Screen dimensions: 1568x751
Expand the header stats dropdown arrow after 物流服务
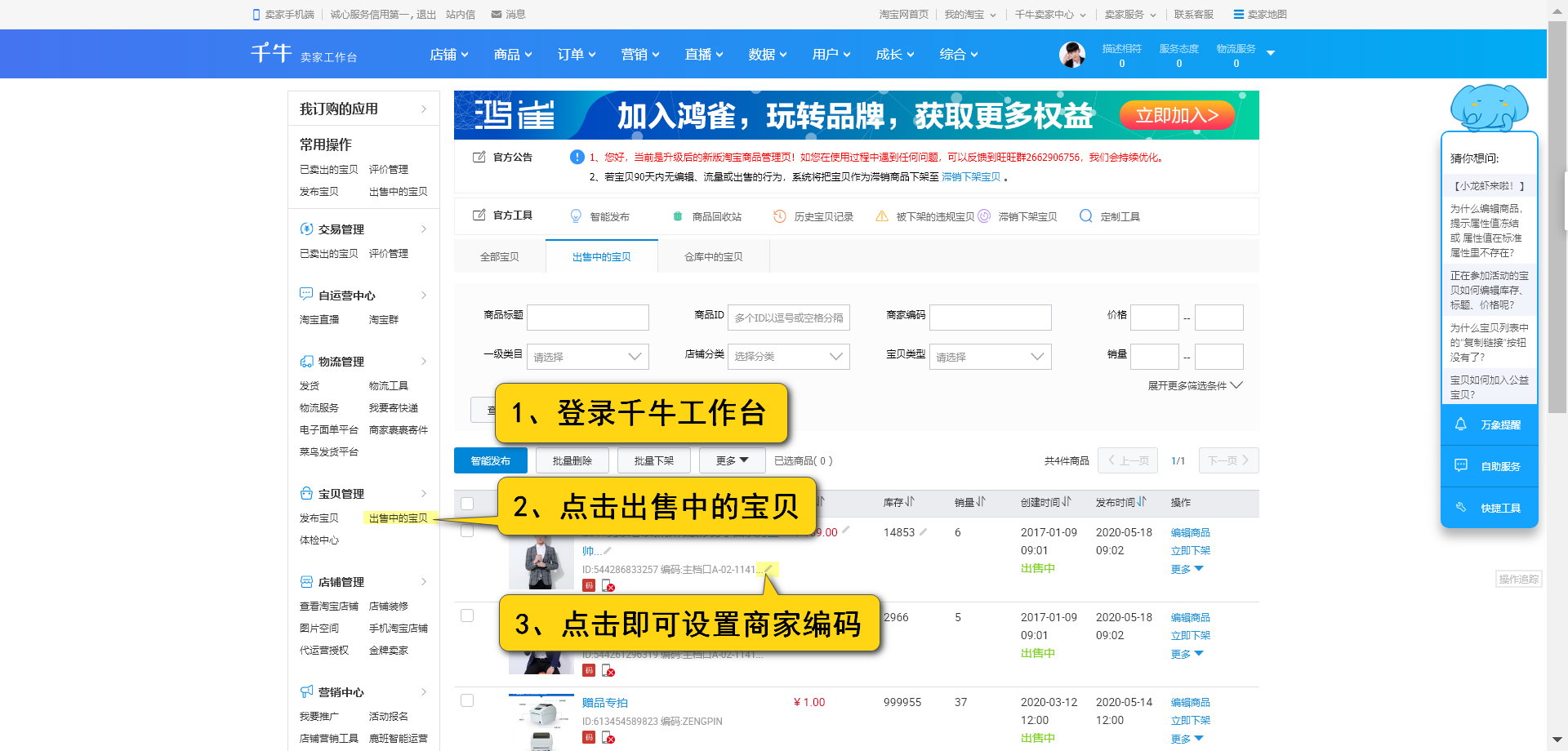point(1271,53)
